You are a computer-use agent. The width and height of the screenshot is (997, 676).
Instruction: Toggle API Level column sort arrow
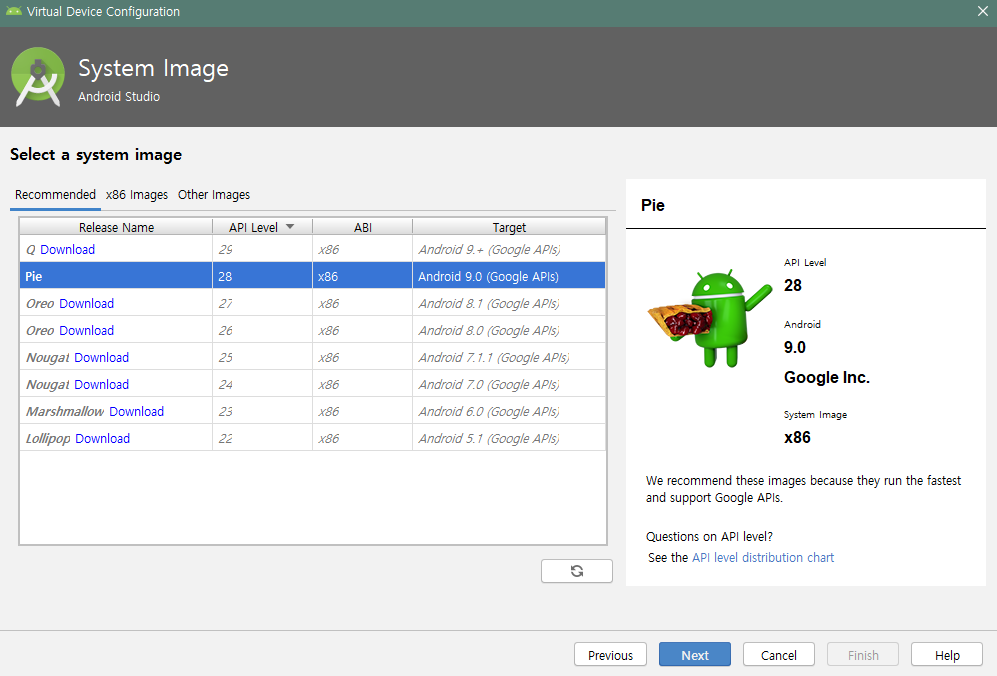click(x=290, y=227)
